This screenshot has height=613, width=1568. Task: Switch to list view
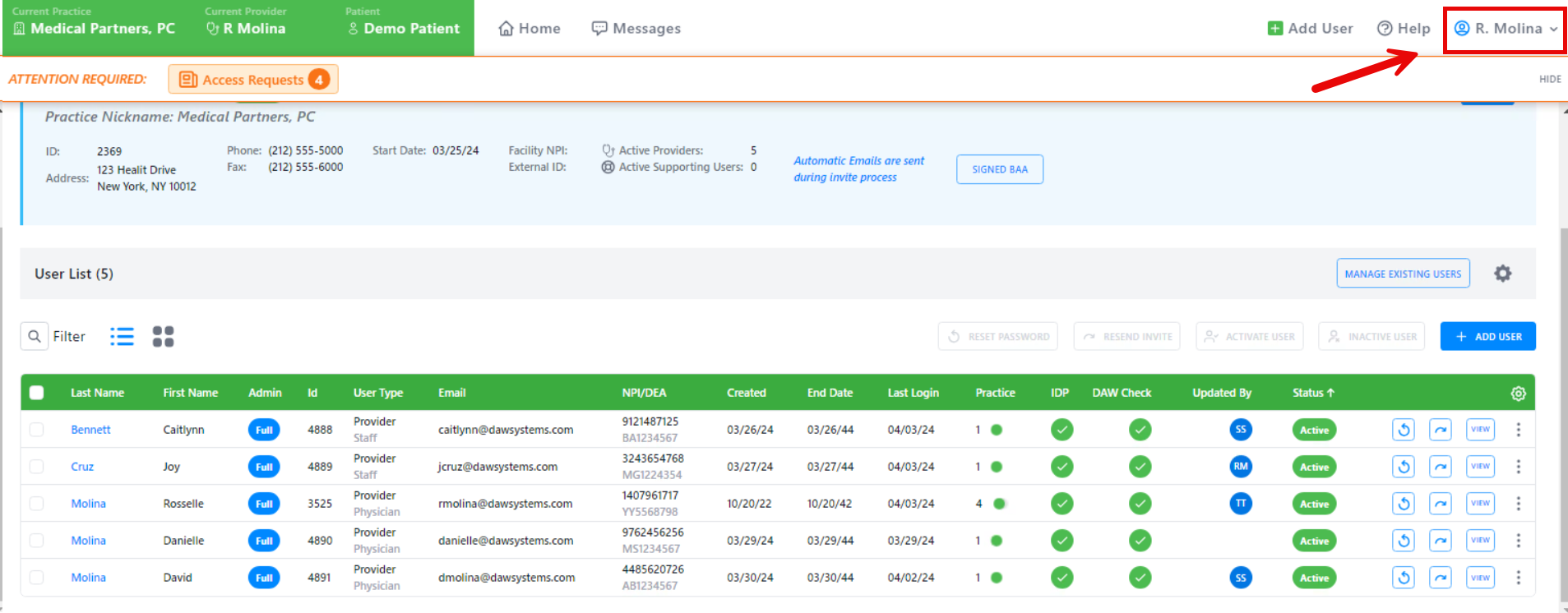click(122, 336)
